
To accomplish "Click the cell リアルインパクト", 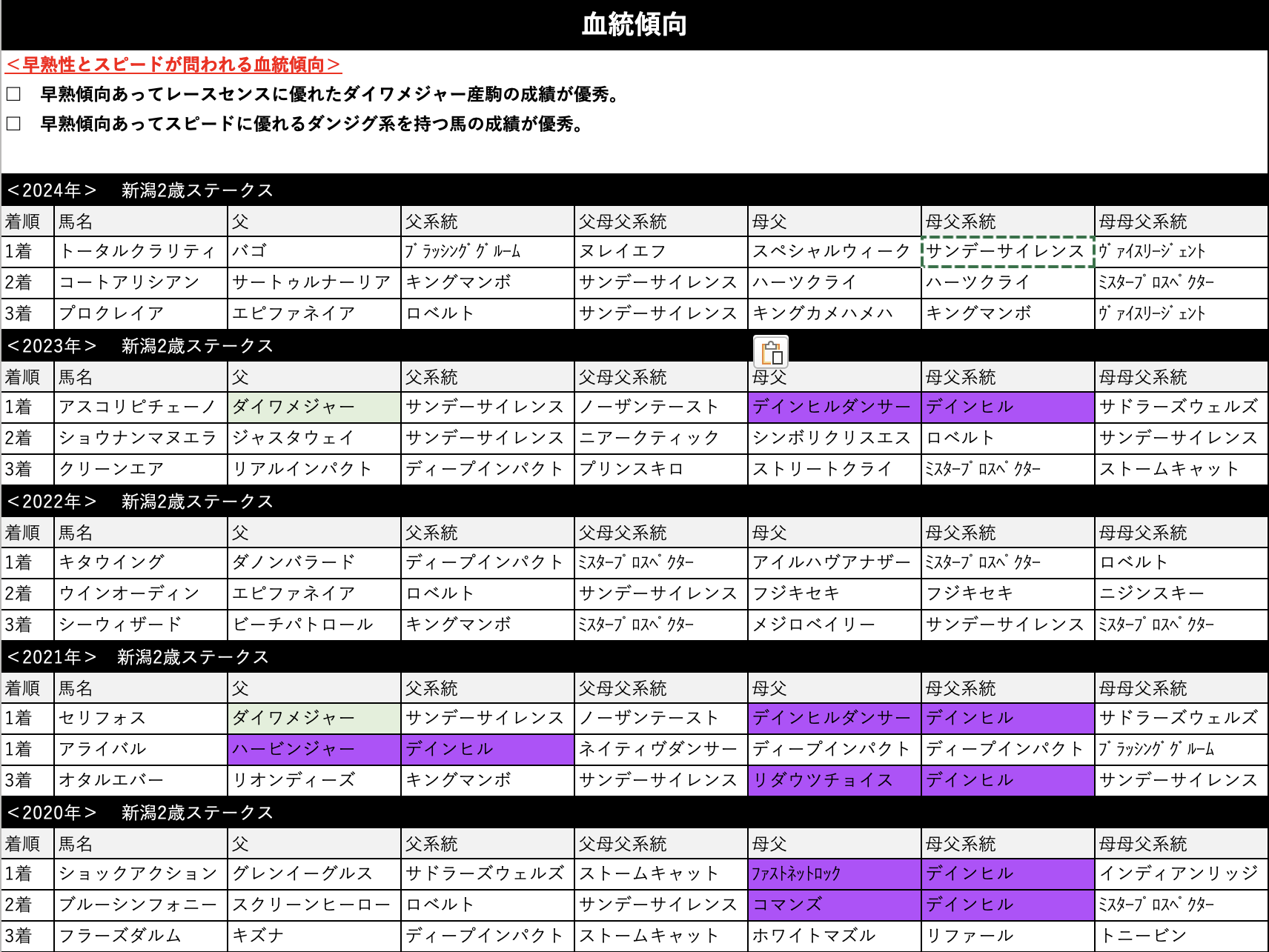I will 314,470.
